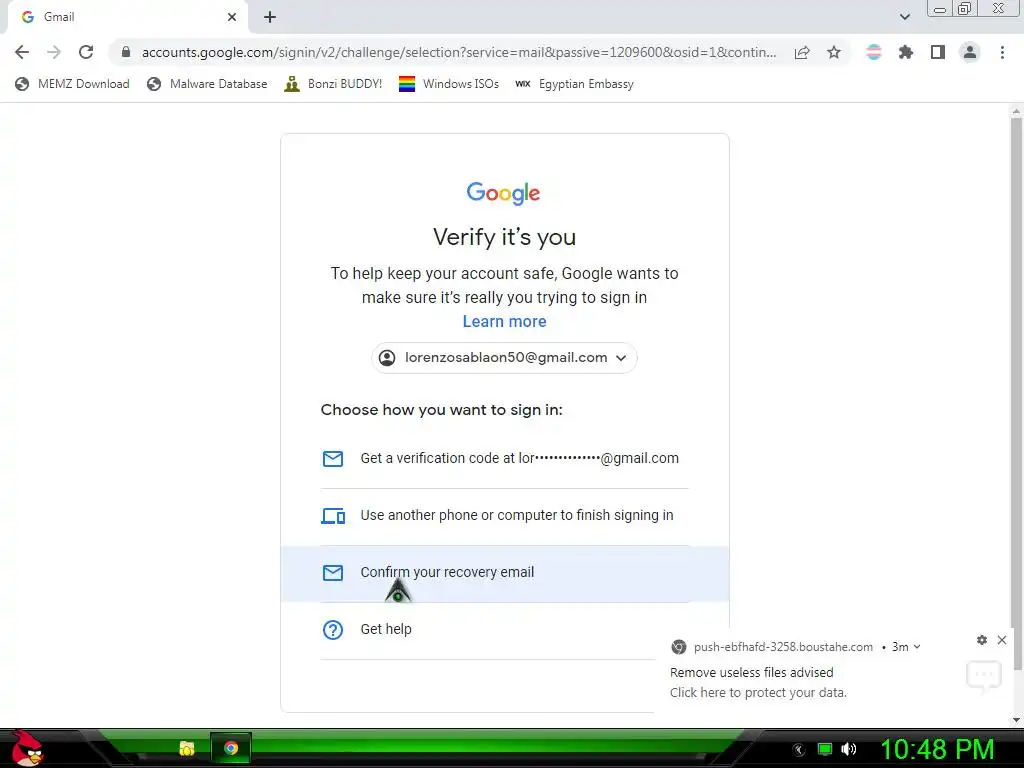Show hidden tray icons arrow
This screenshot has height=768, width=1024.
[x=799, y=750]
